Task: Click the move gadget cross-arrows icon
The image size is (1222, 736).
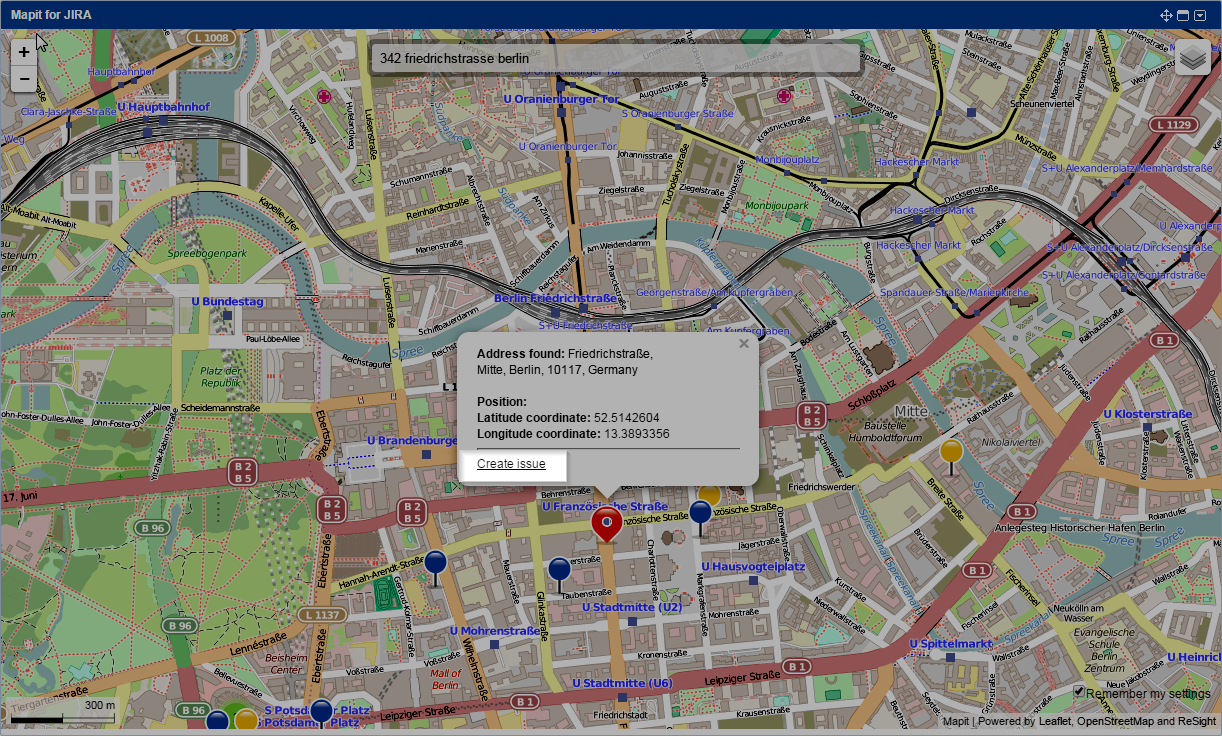Action: [x=1165, y=15]
